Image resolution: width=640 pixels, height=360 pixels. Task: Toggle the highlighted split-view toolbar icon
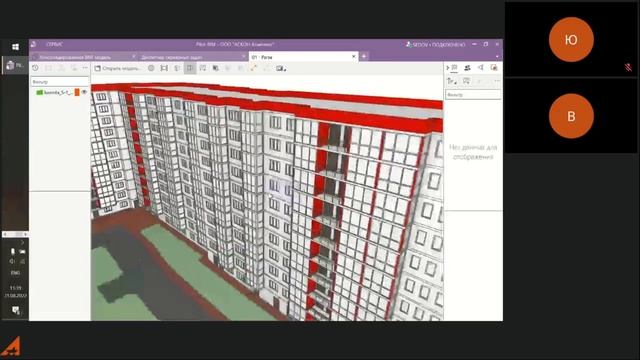(190, 68)
